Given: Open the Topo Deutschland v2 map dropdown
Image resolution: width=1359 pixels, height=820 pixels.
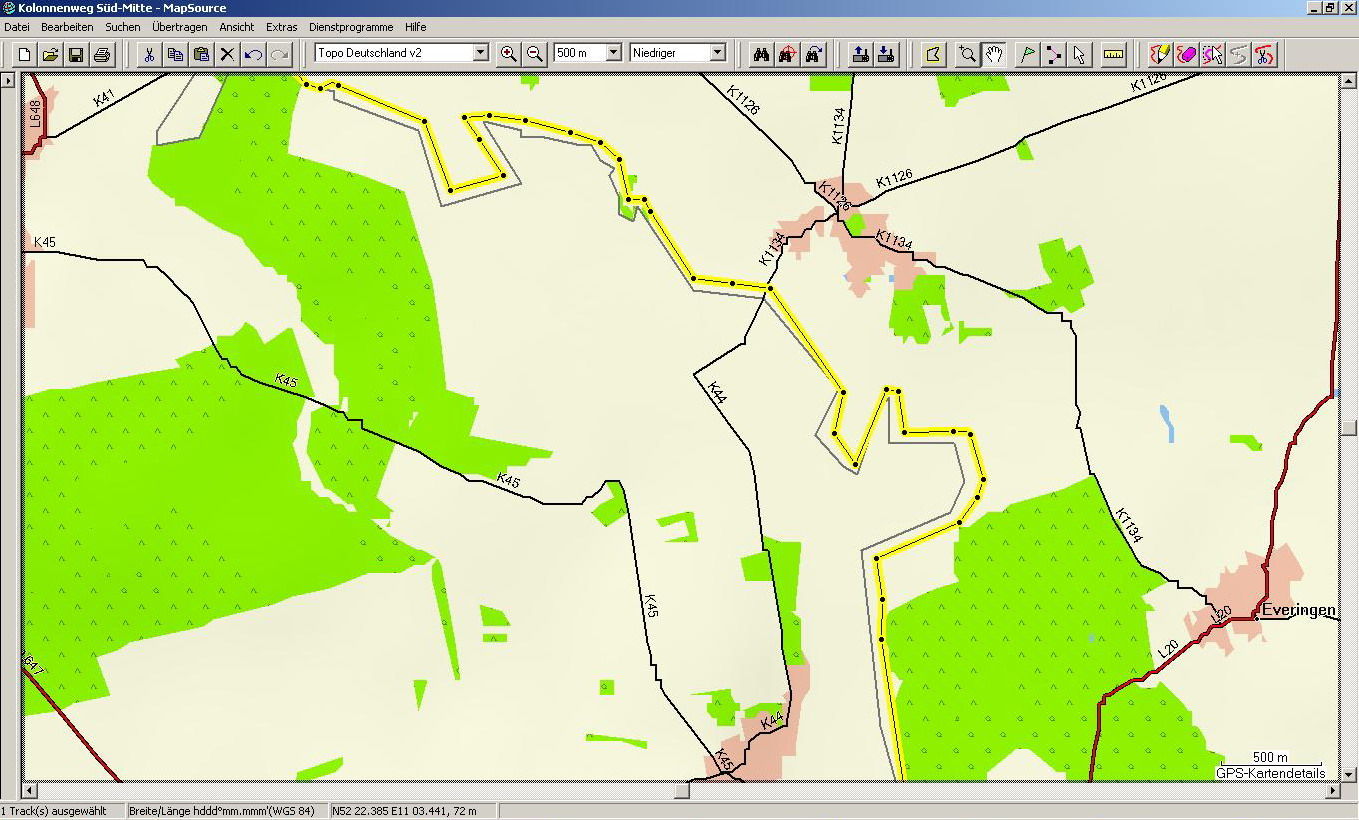Looking at the screenshot, I should click(x=480, y=53).
